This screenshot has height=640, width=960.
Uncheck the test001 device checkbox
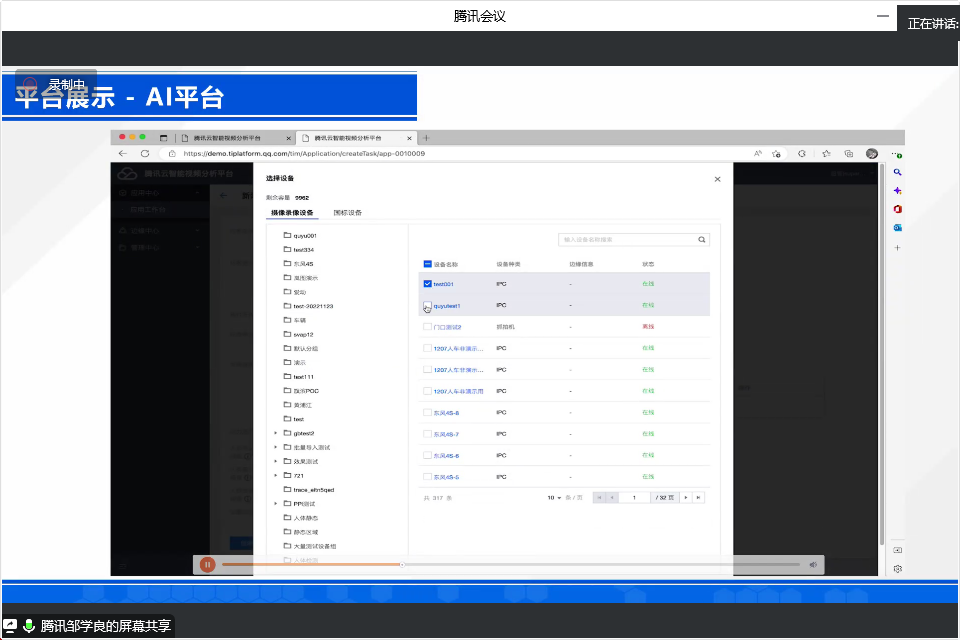[428, 284]
